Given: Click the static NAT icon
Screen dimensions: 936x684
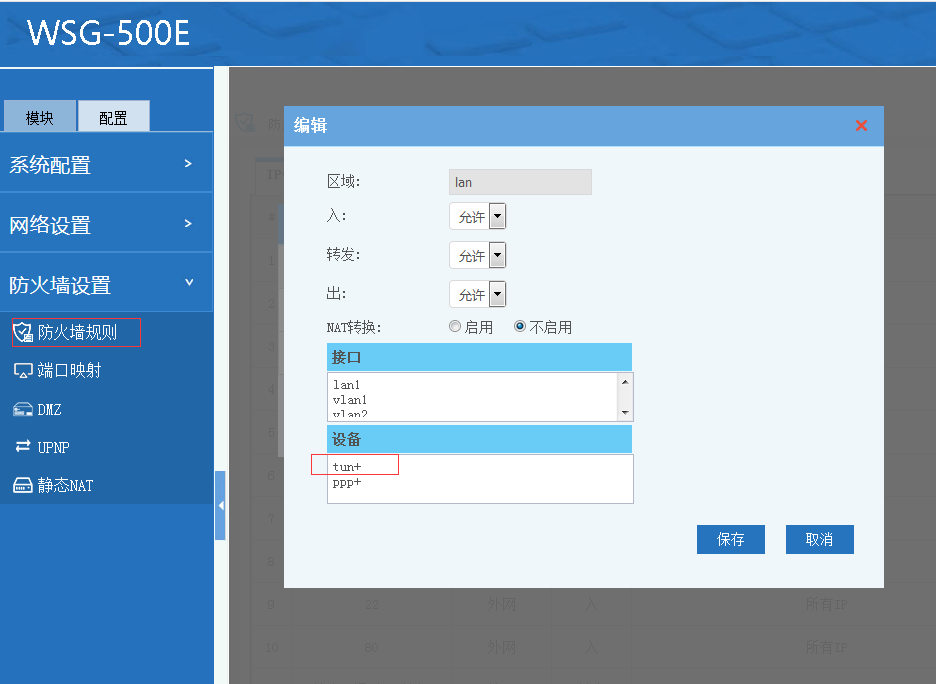Looking at the screenshot, I should tap(22, 486).
